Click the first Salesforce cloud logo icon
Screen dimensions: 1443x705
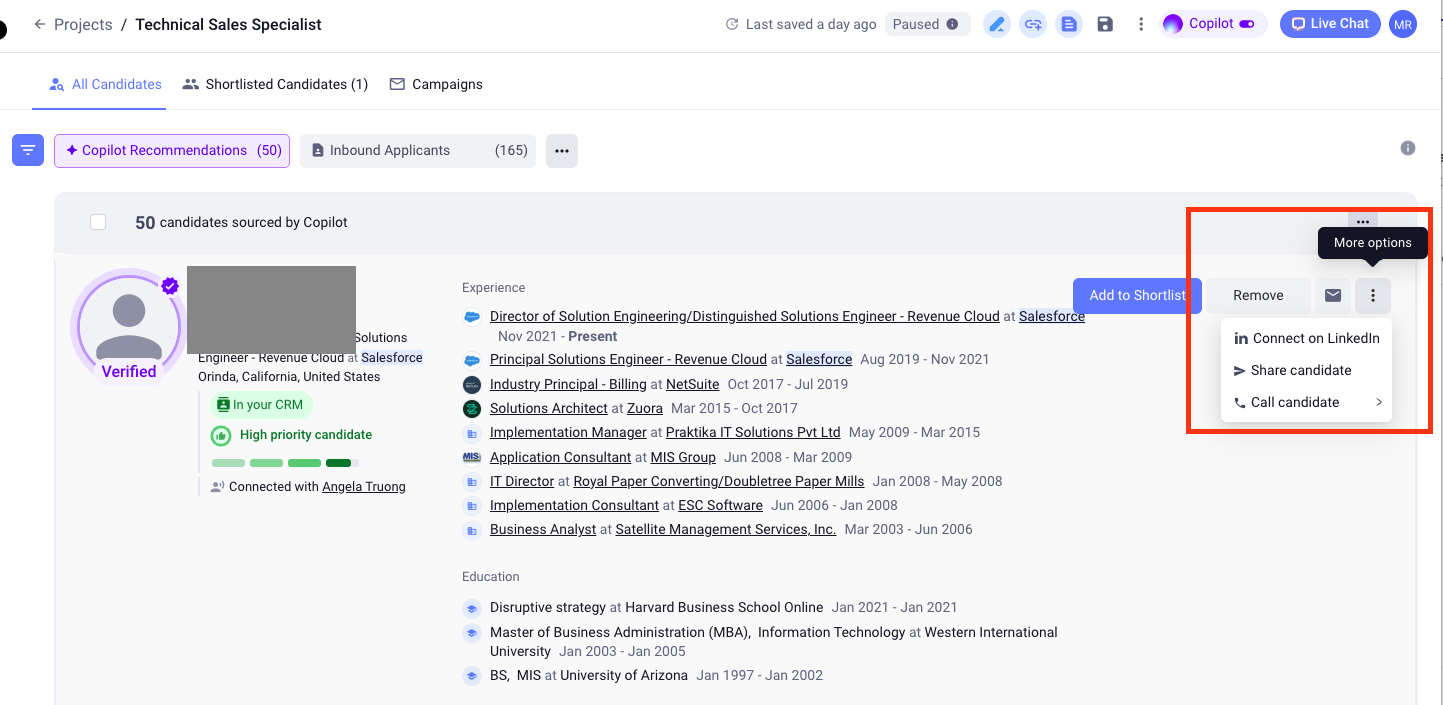(472, 317)
